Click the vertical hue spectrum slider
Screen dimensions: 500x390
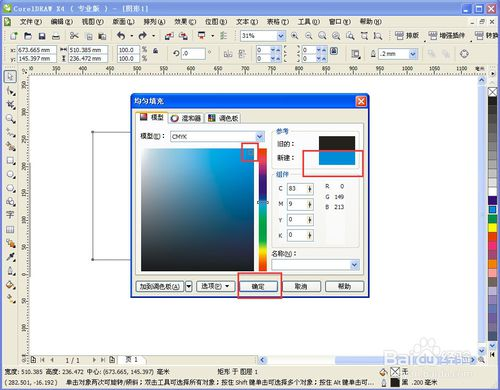coord(263,210)
